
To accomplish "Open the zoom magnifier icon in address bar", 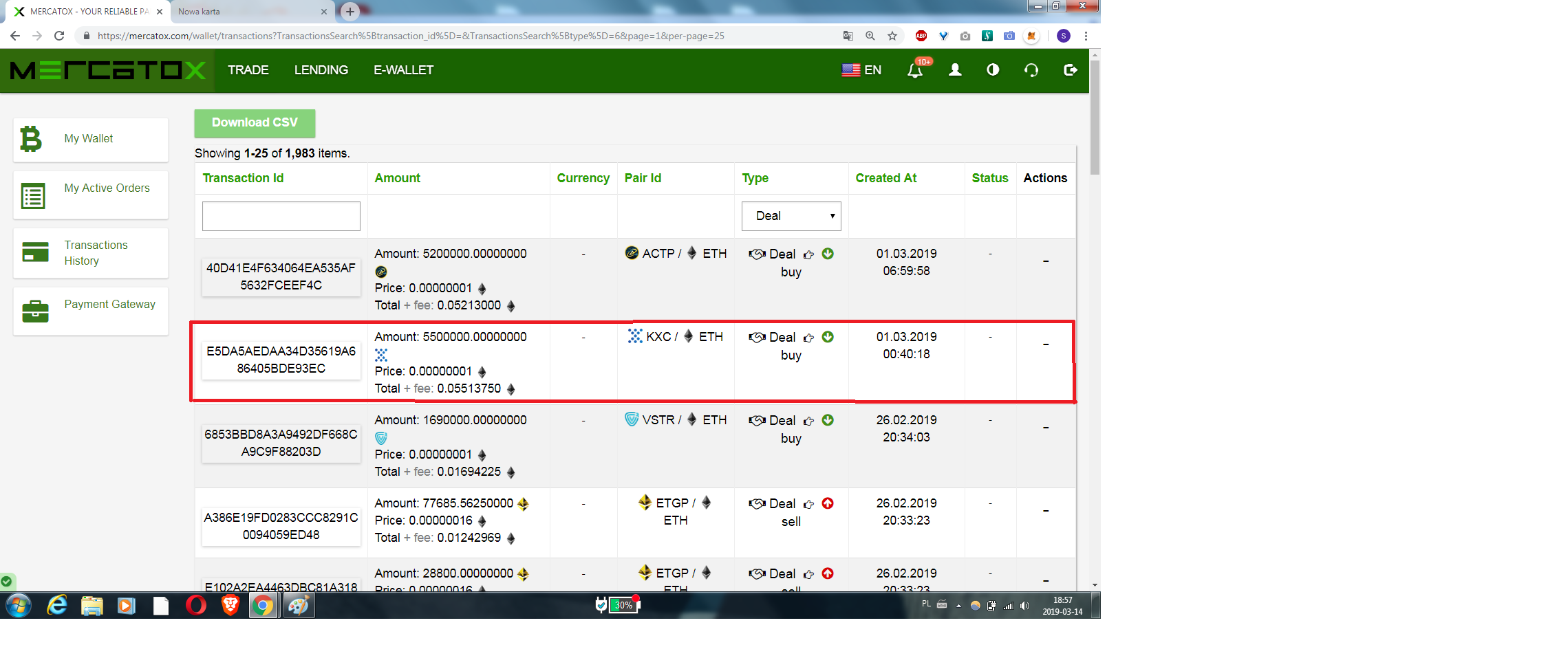I will point(870,36).
